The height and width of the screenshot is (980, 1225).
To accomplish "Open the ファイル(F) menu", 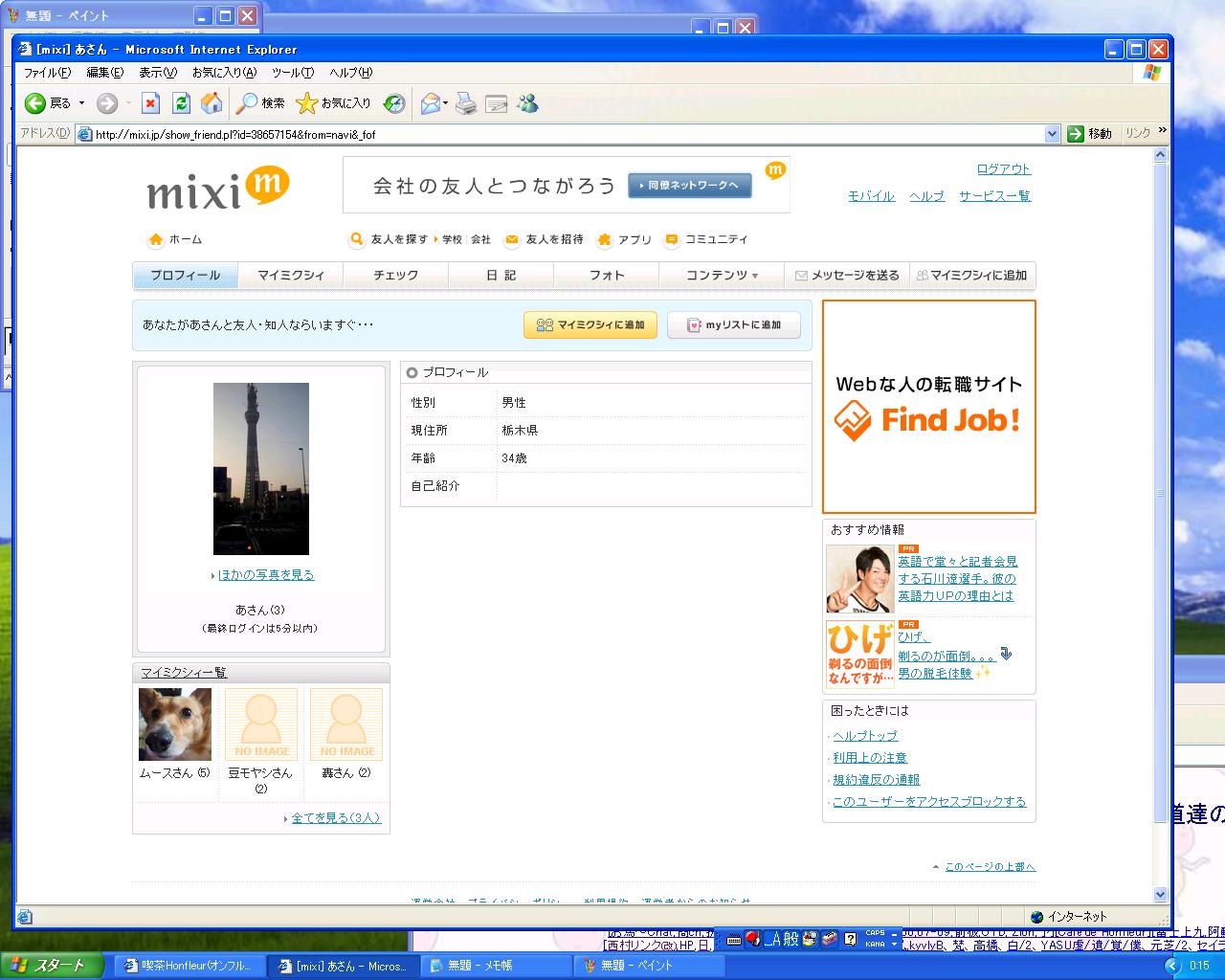I will (x=47, y=73).
